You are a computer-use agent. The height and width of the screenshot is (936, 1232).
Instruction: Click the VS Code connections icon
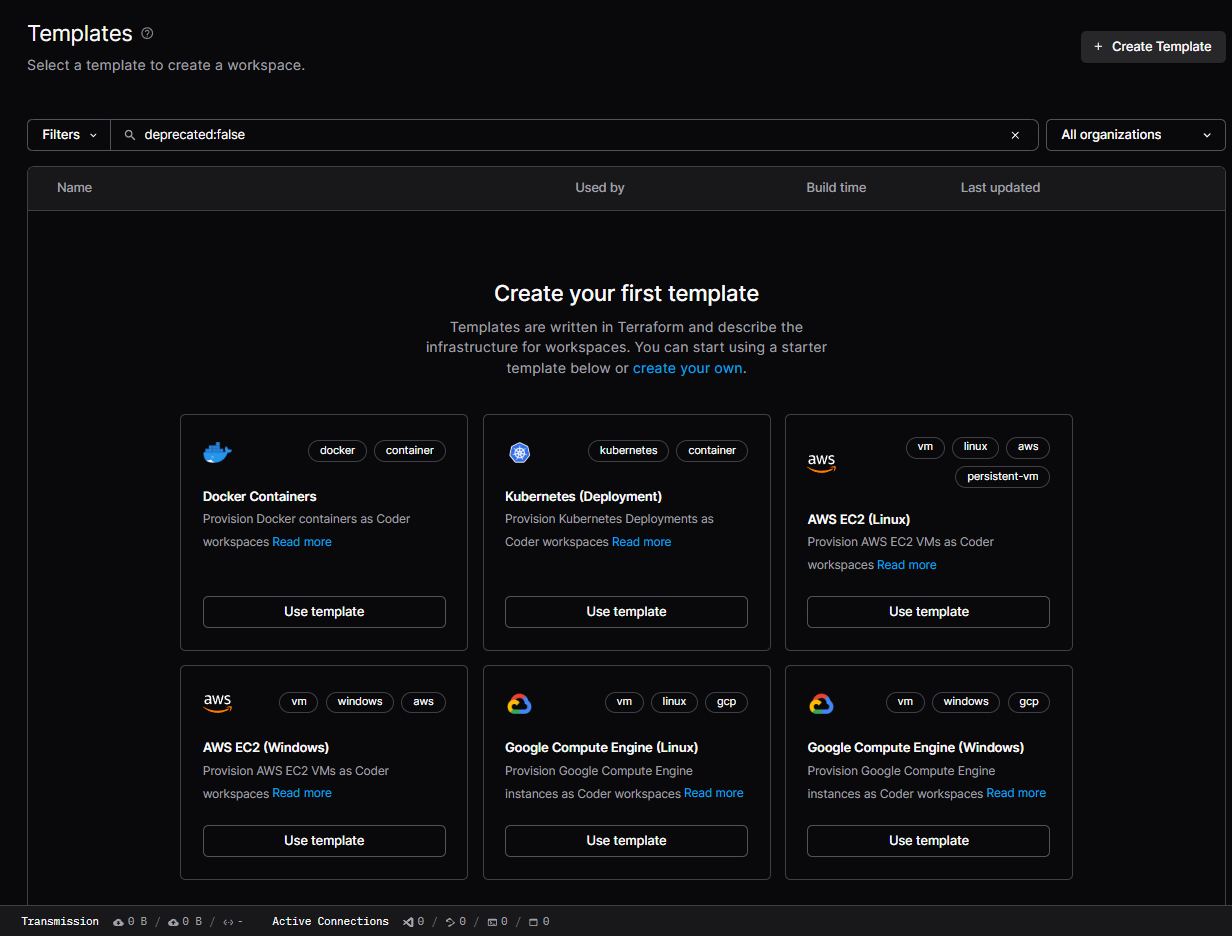(x=408, y=922)
